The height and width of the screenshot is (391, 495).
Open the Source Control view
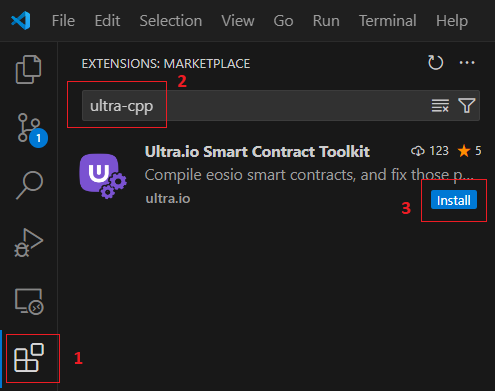(x=32, y=129)
